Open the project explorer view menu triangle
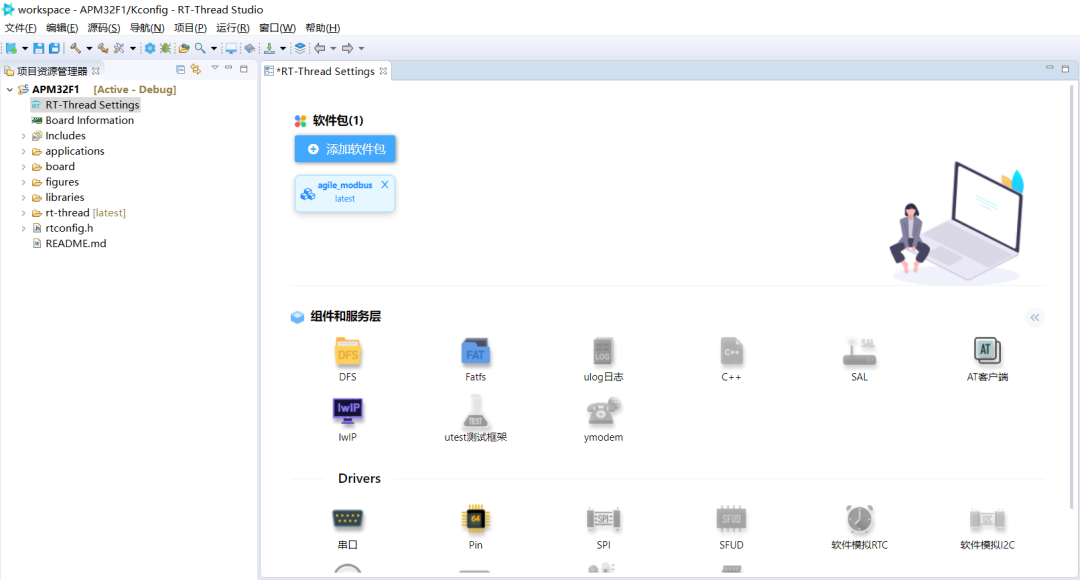 (x=215, y=68)
